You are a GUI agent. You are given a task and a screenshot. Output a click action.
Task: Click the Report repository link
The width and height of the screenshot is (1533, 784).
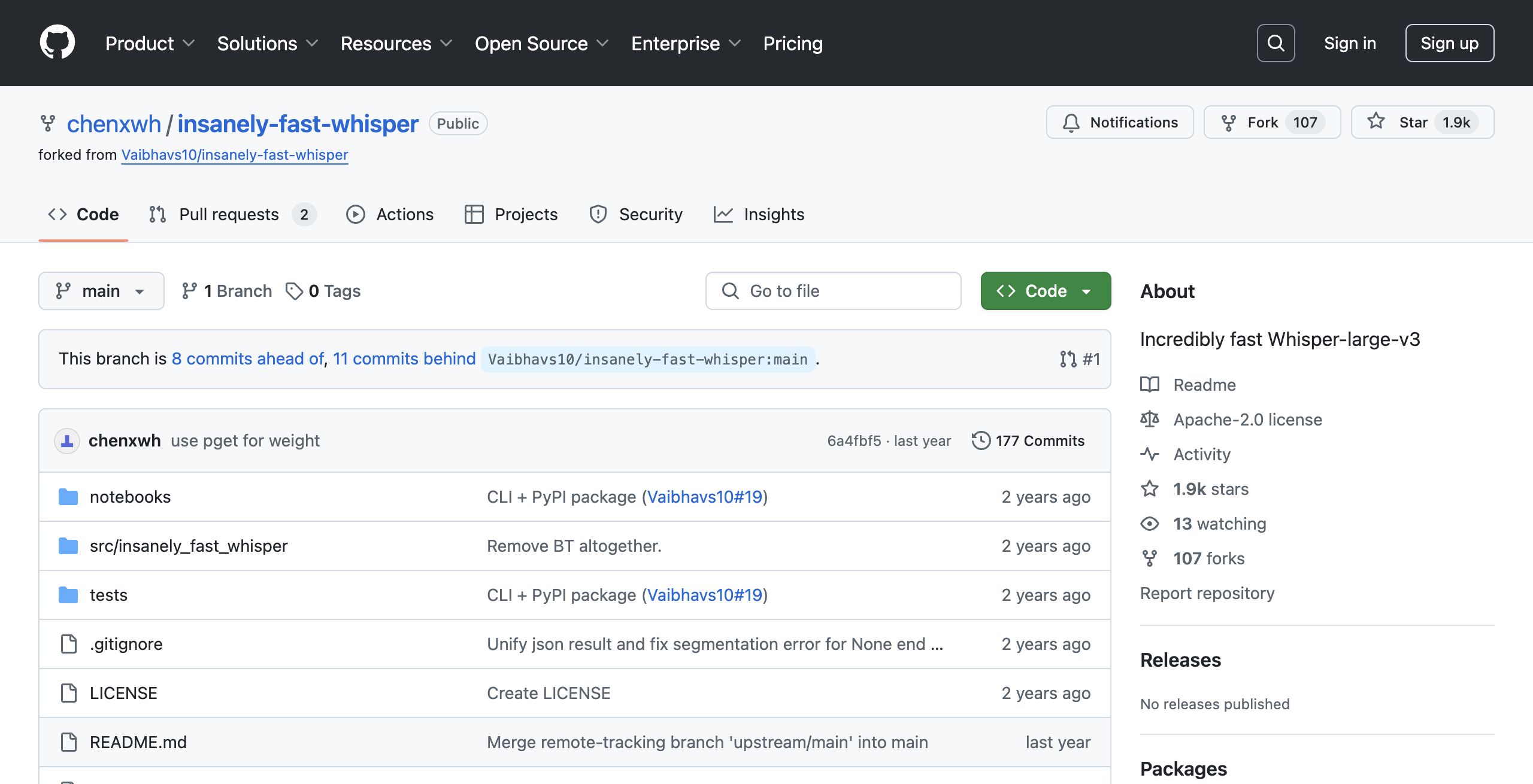pyautogui.click(x=1207, y=593)
